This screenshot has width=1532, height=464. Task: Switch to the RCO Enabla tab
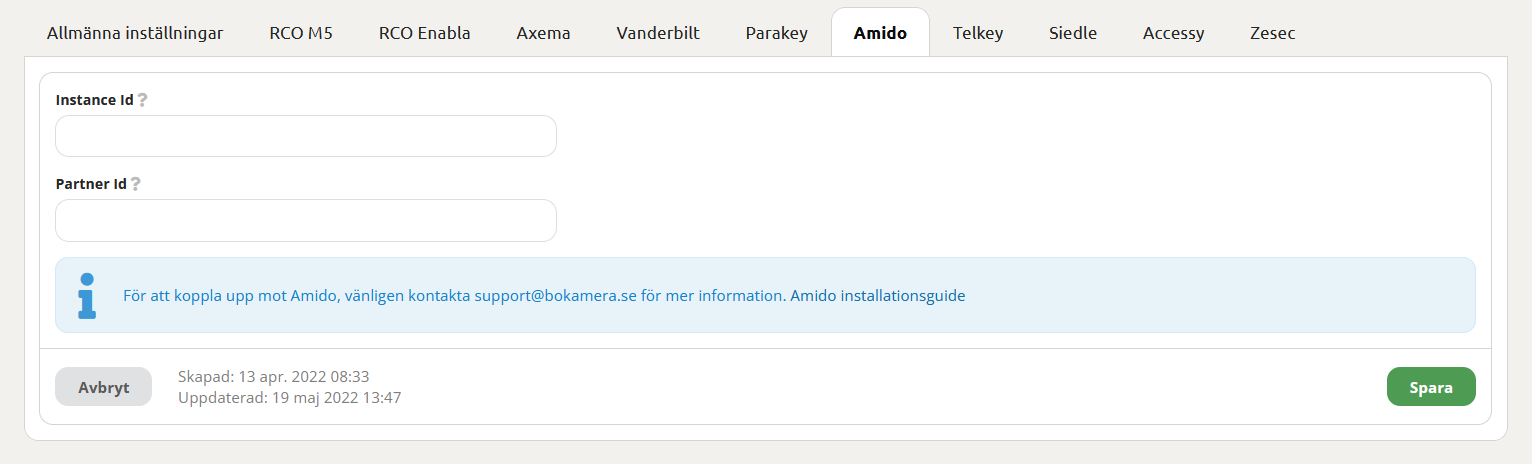click(424, 33)
